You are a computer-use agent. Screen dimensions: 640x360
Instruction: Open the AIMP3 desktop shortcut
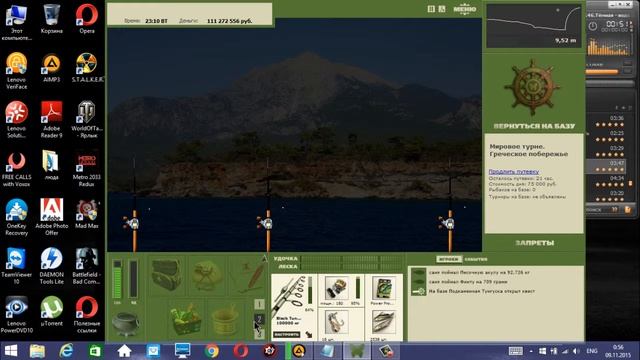(x=51, y=68)
